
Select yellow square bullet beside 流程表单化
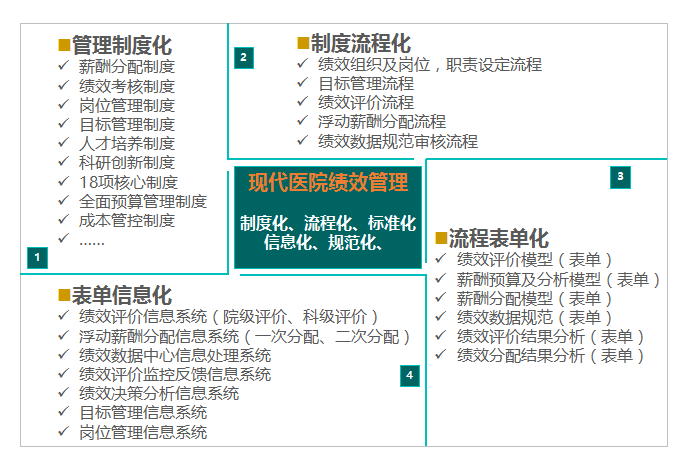coord(441,238)
